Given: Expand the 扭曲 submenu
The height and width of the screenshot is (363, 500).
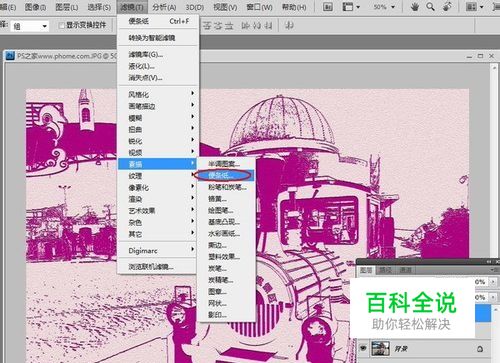Looking at the screenshot, I should pos(157,129).
